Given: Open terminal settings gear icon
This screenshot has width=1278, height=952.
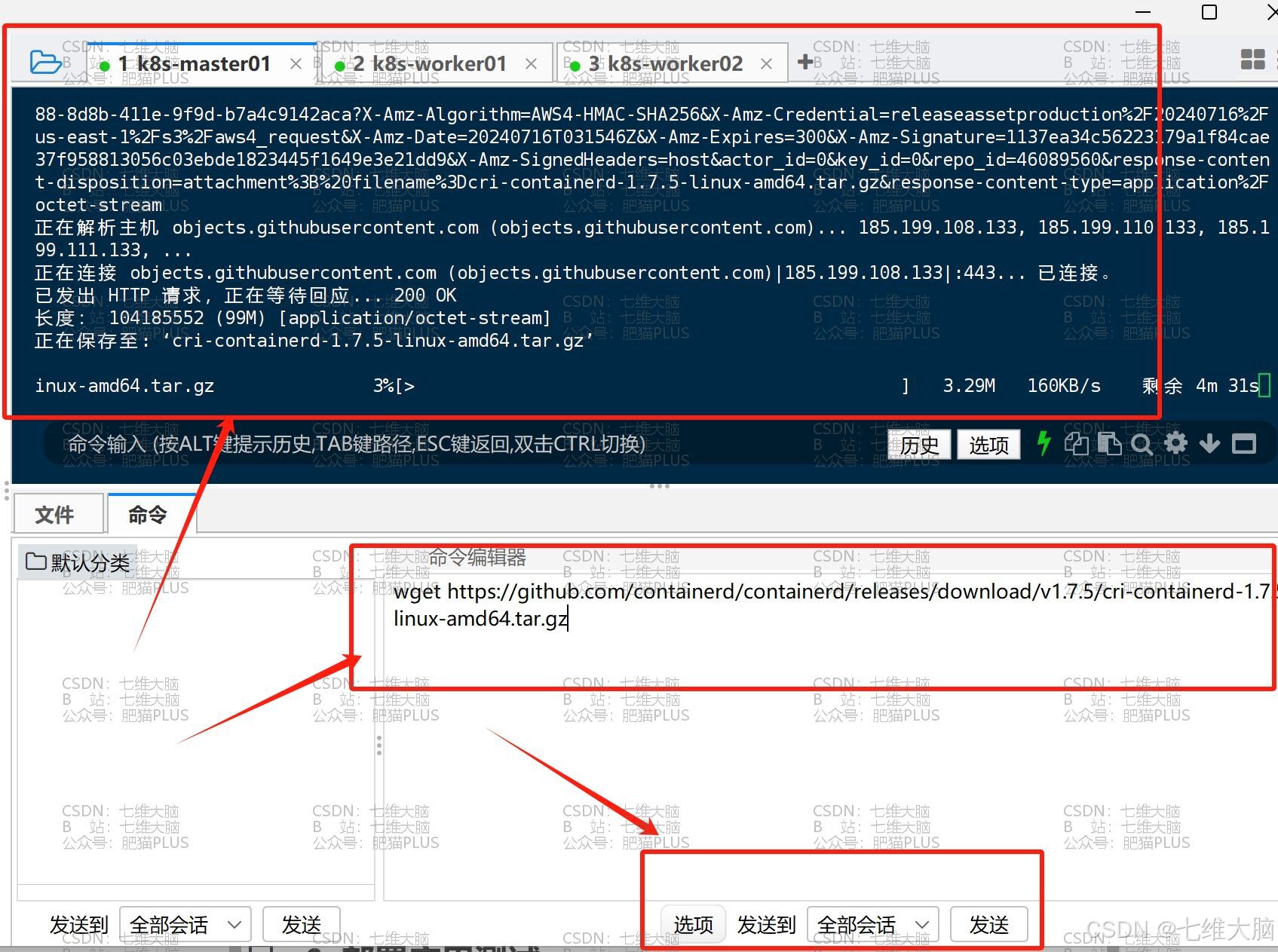Looking at the screenshot, I should pyautogui.click(x=1175, y=443).
